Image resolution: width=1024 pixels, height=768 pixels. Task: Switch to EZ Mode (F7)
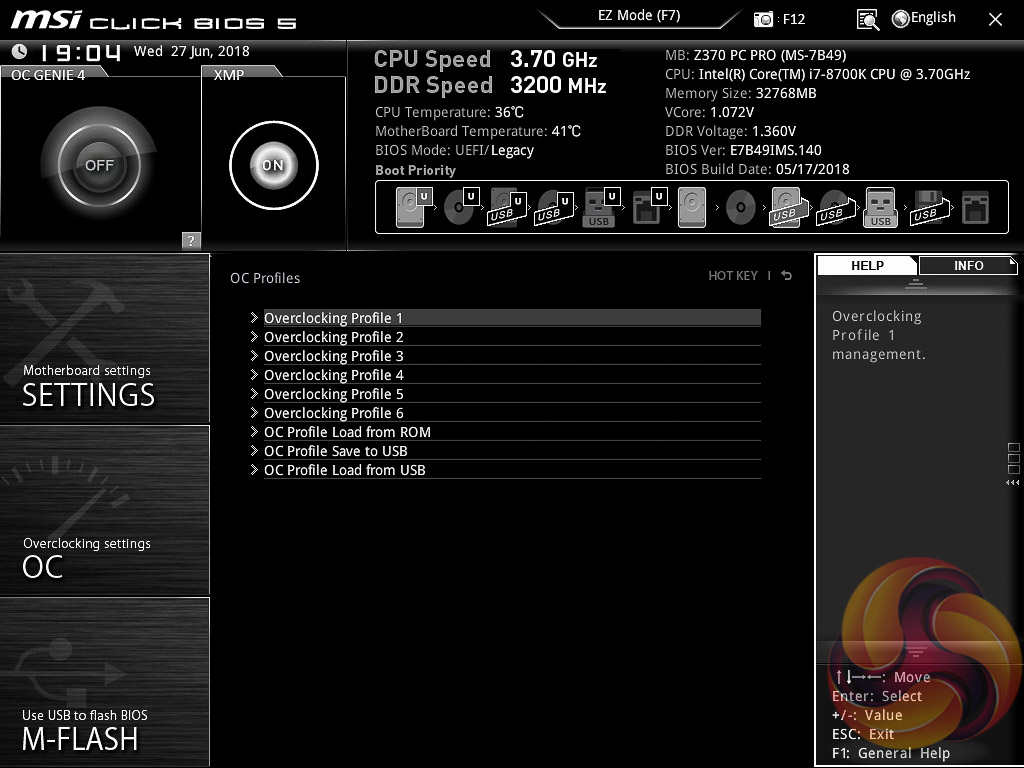pos(639,16)
